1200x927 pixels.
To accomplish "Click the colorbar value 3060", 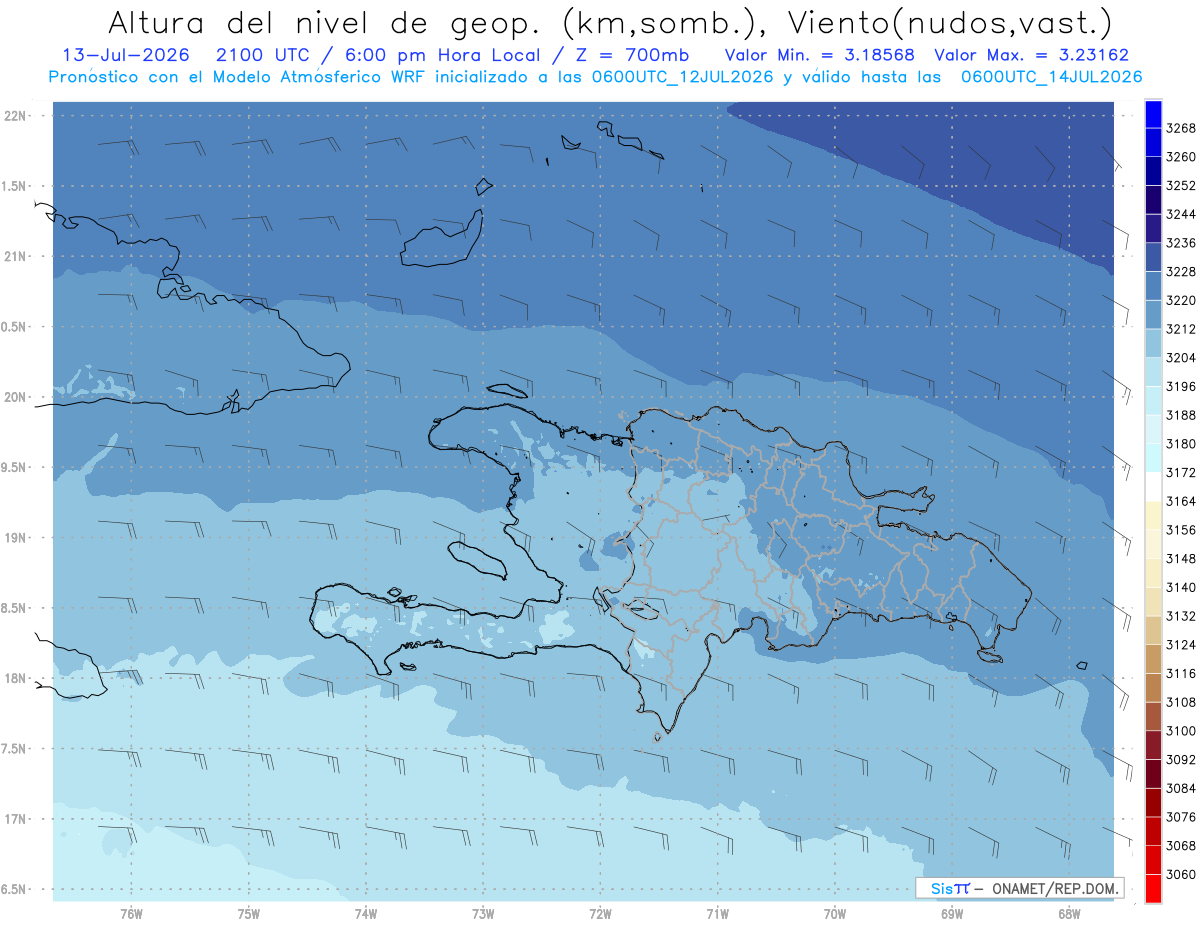I will [x=1181, y=874].
